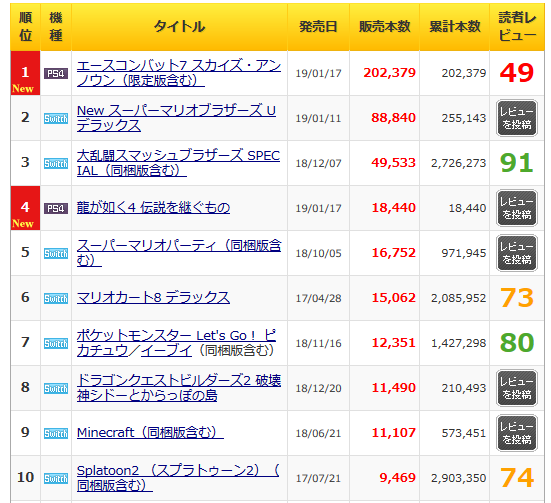551x503 pixels.
Task: Click the Switch icon beside ポケットモンスター Let's Go
Action: click(x=56, y=343)
